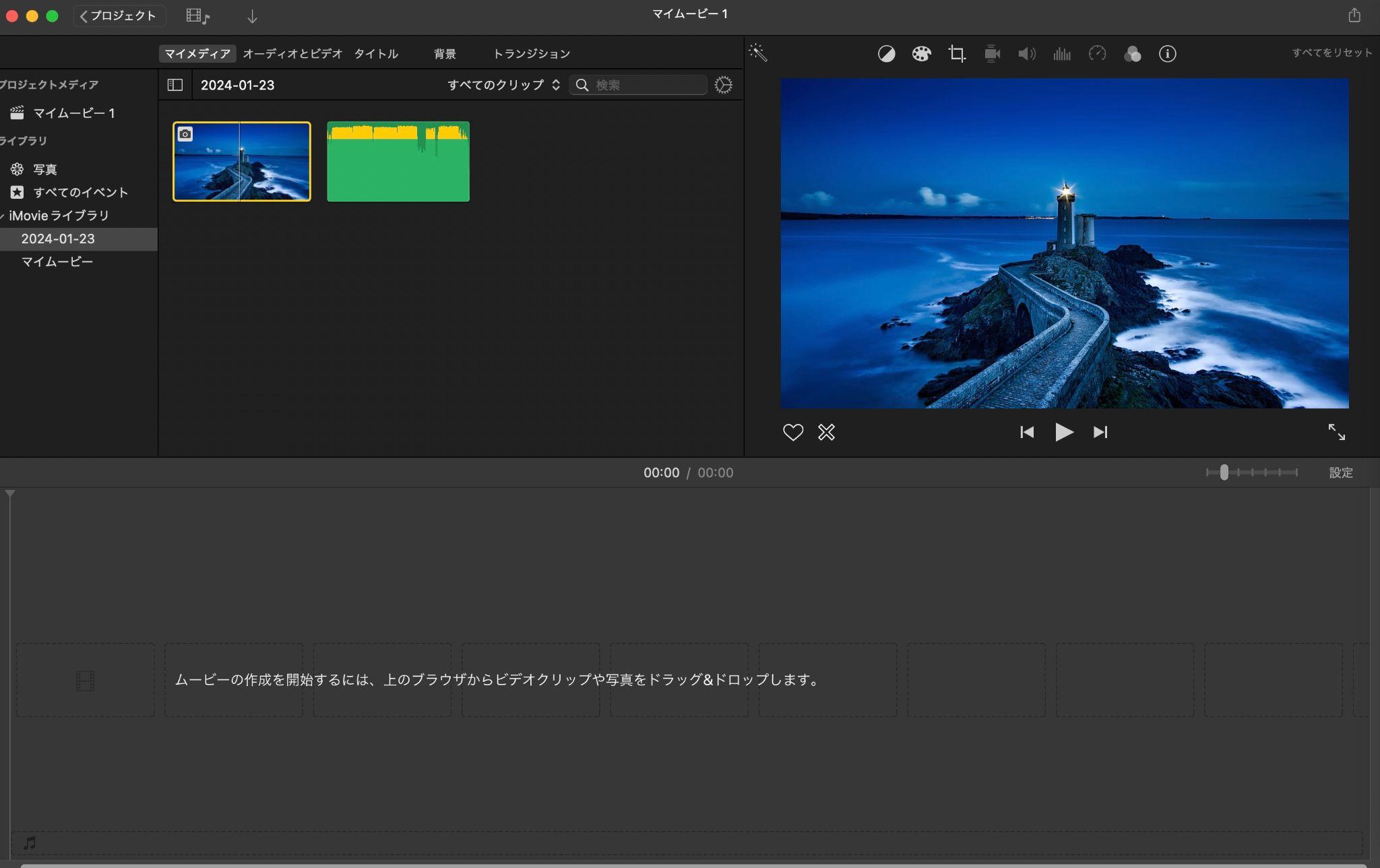The width and height of the screenshot is (1380, 868).
Task: Skip to next clip
Action: (x=1100, y=432)
